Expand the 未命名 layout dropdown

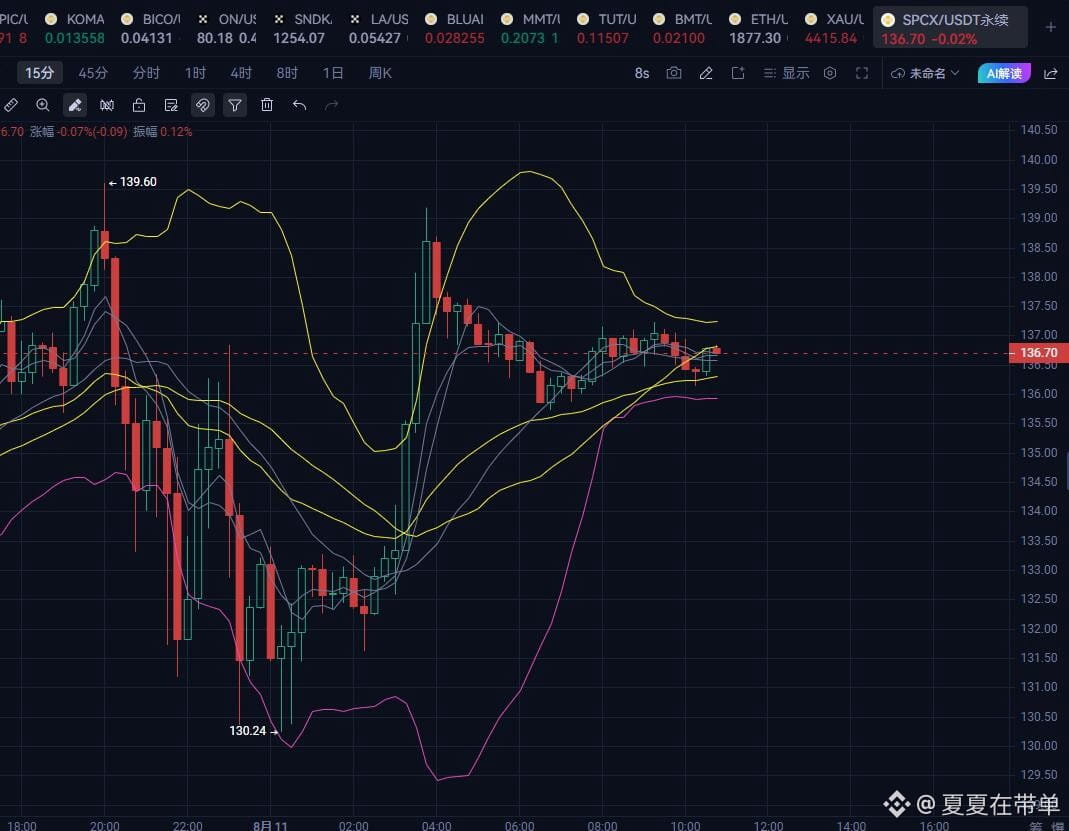click(925, 73)
